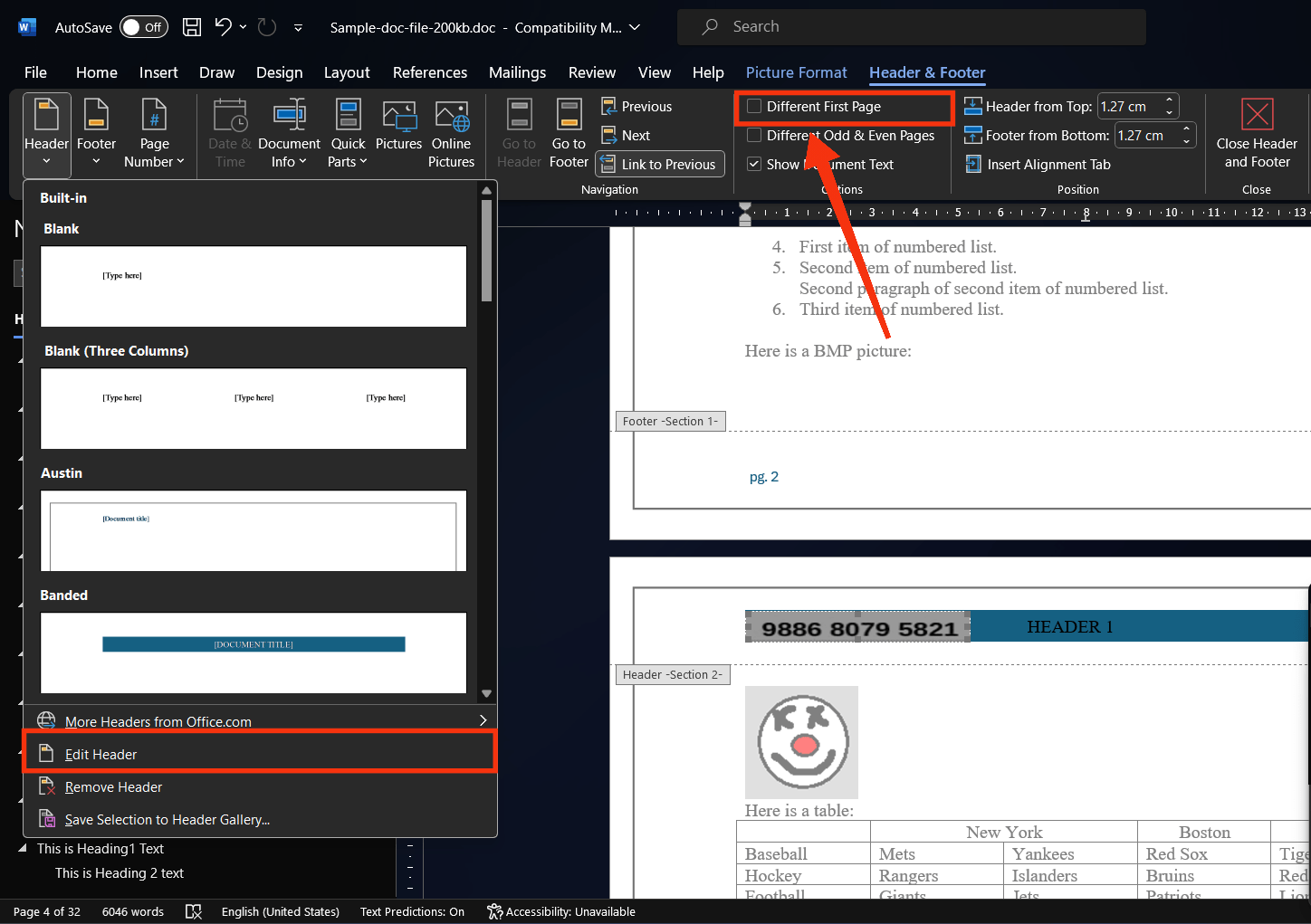
Task: Open the Review tab
Action: [592, 72]
